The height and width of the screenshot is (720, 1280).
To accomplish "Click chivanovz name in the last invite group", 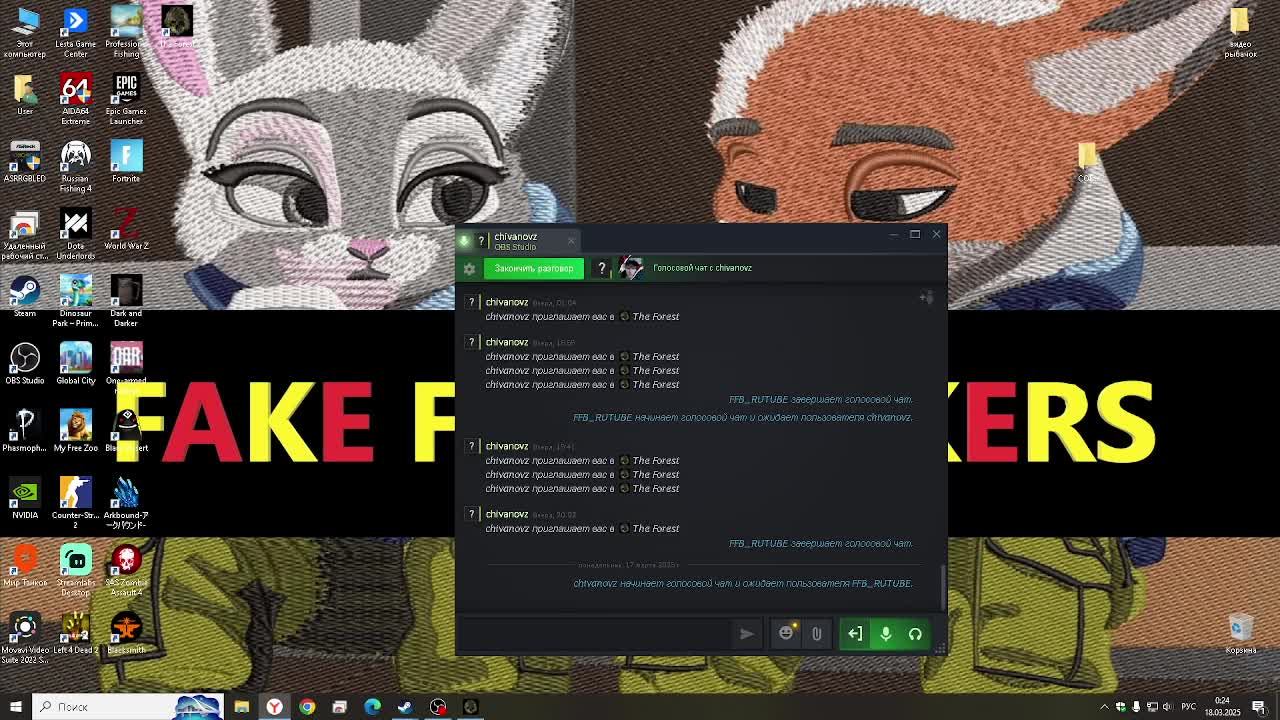I will point(507,514).
